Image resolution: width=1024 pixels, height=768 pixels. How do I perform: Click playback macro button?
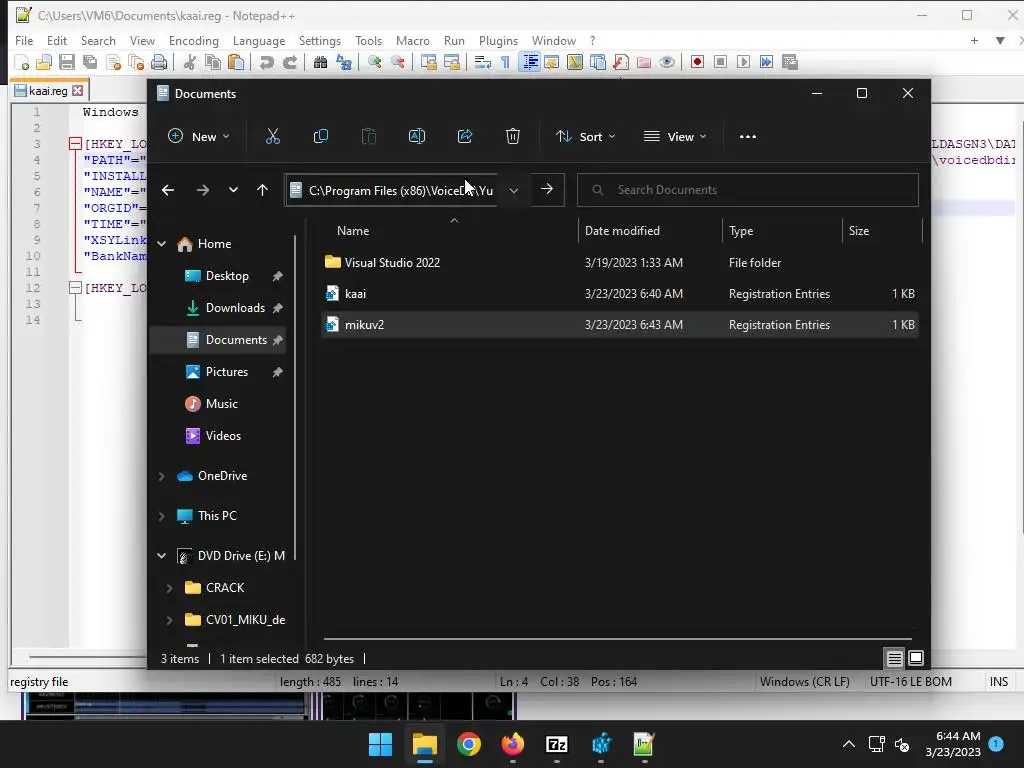(743, 62)
